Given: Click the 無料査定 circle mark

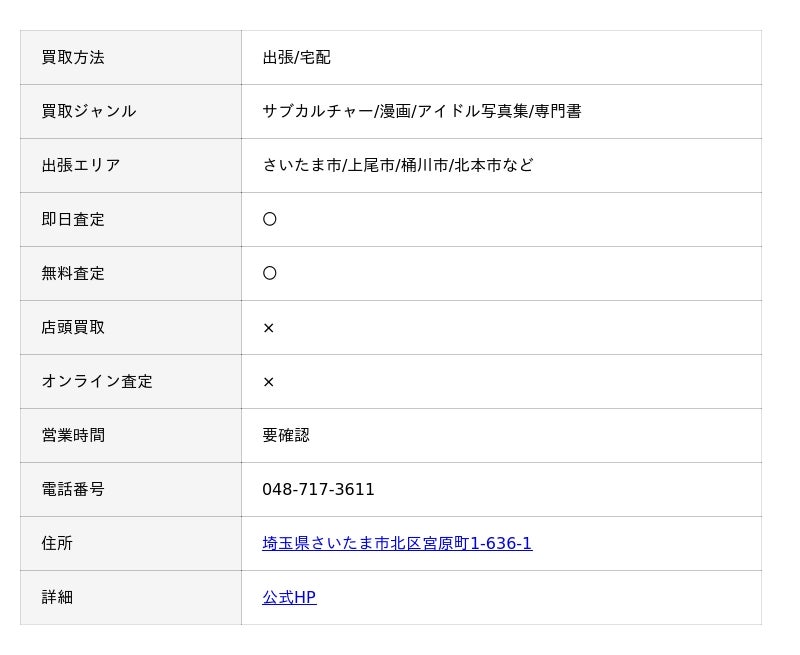Looking at the screenshot, I should tap(269, 273).
